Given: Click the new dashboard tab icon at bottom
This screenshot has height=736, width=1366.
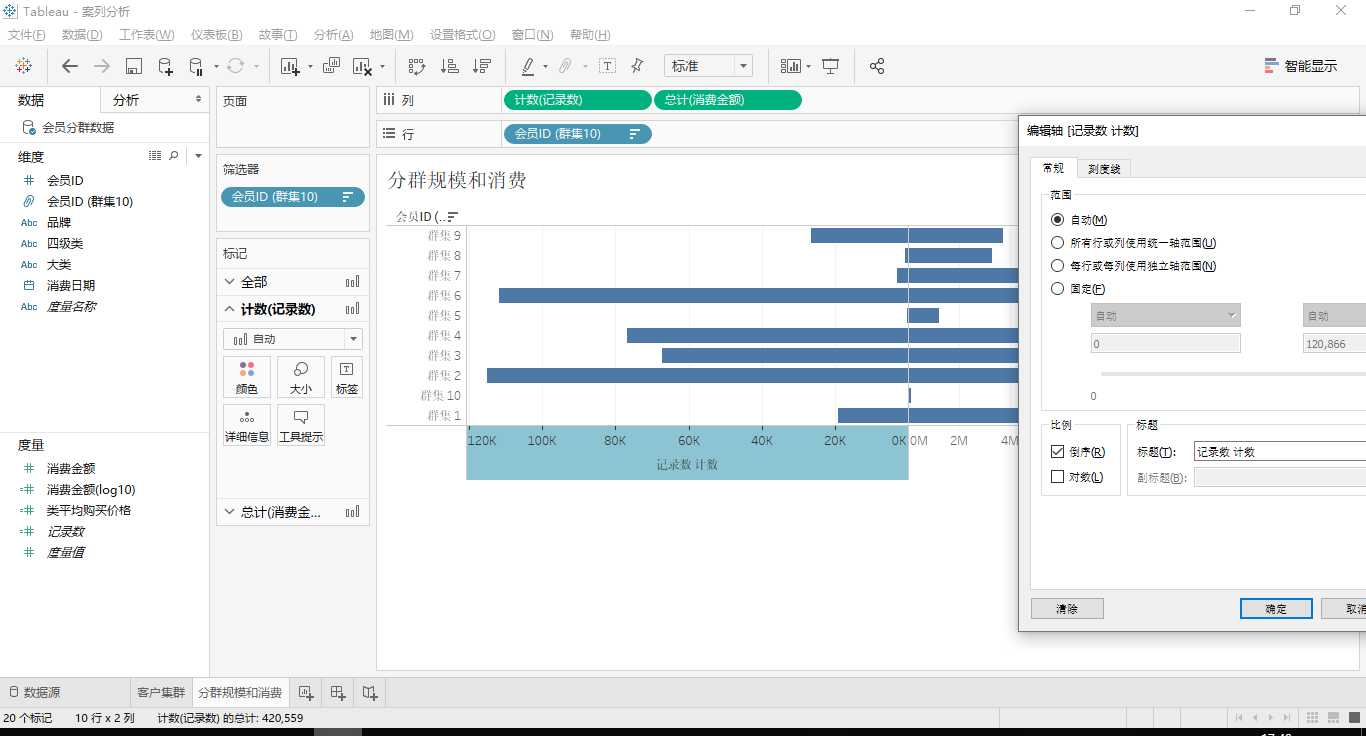Looking at the screenshot, I should (338, 692).
